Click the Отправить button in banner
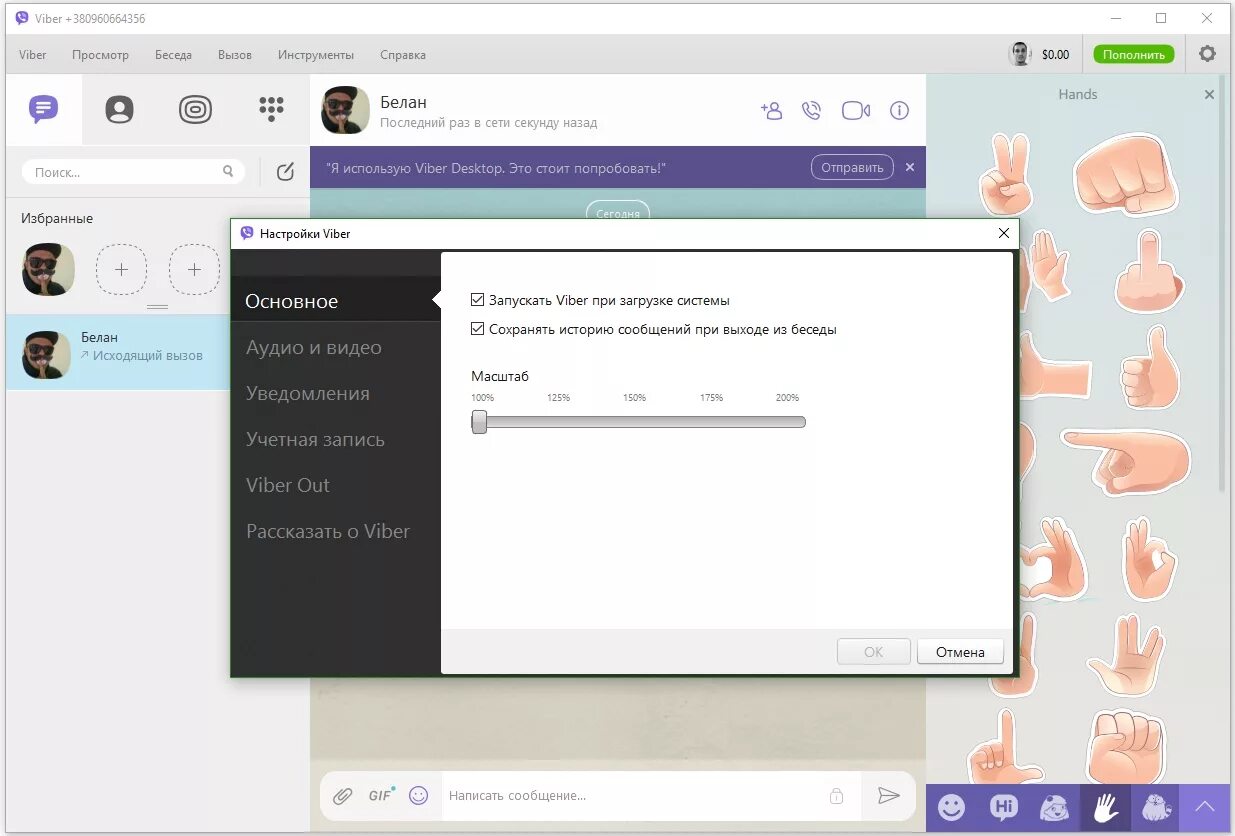Screen dimensions: 1235x836 pos(852,167)
